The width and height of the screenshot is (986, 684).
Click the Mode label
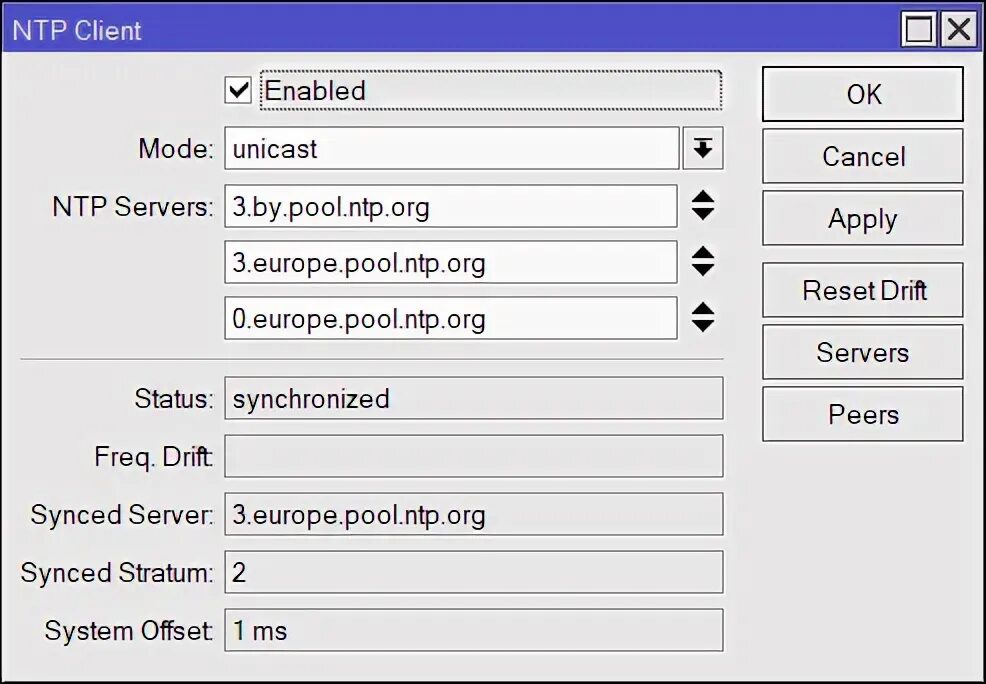pyautogui.click(x=176, y=149)
